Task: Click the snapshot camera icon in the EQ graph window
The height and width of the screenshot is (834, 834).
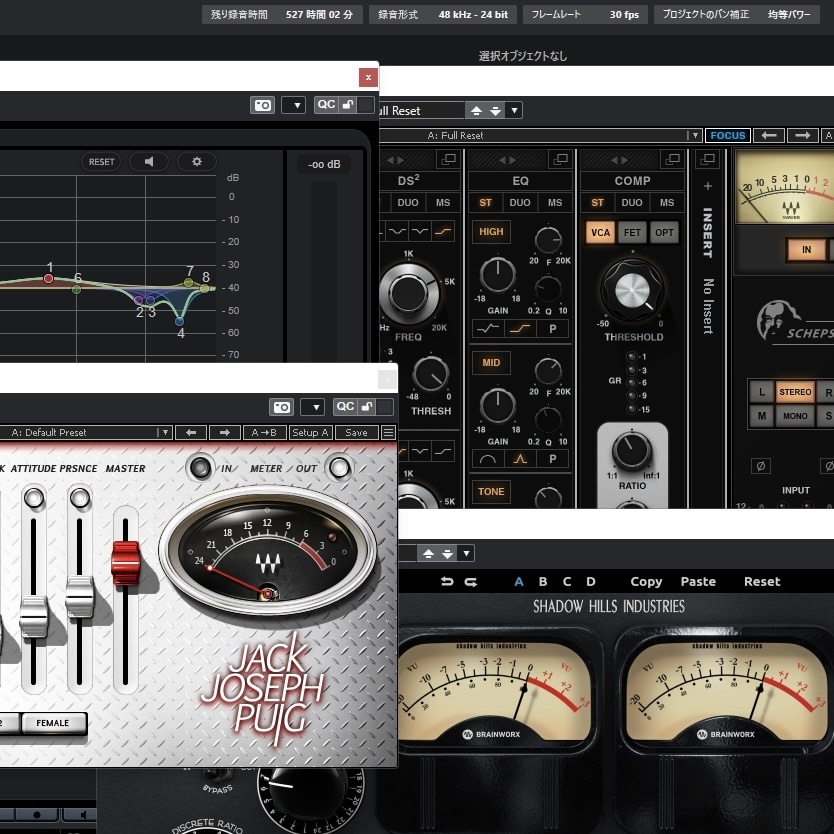Action: tap(262, 105)
